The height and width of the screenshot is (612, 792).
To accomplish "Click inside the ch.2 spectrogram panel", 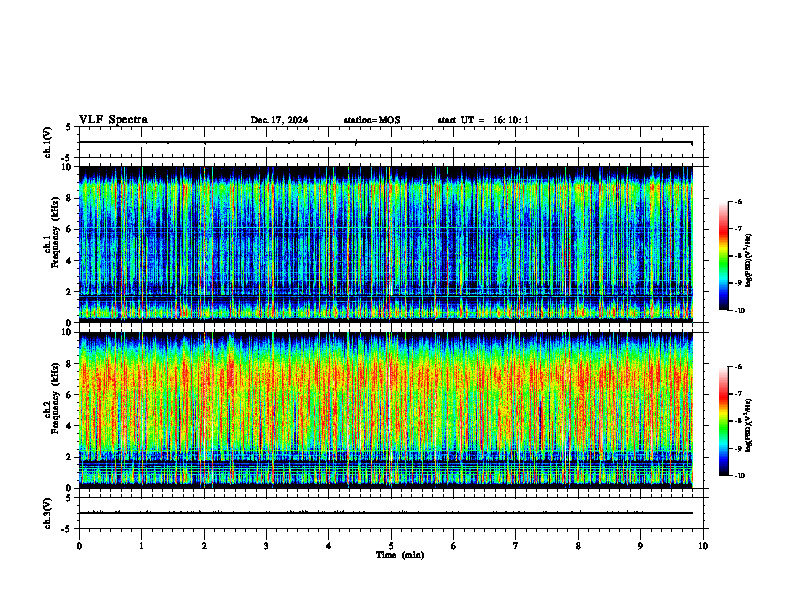I will 386,410.
